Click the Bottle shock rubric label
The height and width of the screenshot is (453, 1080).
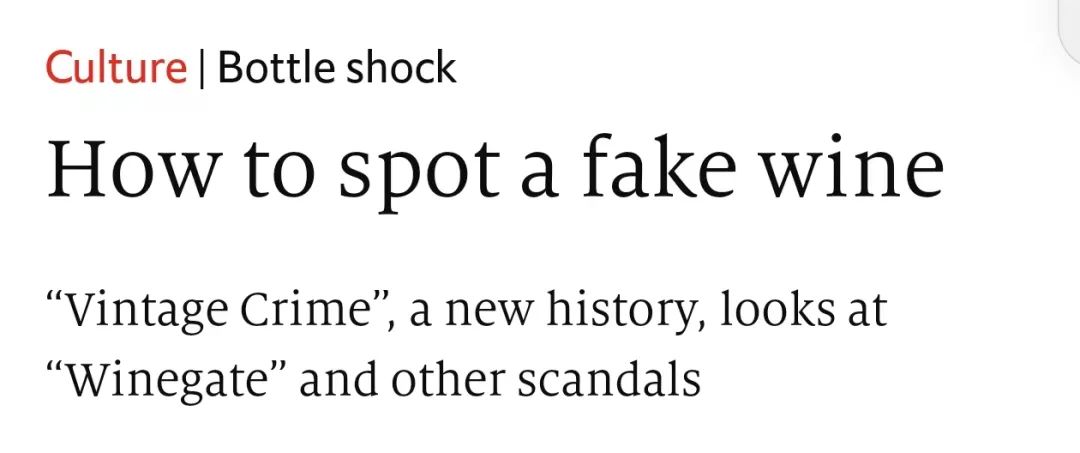[x=337, y=68]
